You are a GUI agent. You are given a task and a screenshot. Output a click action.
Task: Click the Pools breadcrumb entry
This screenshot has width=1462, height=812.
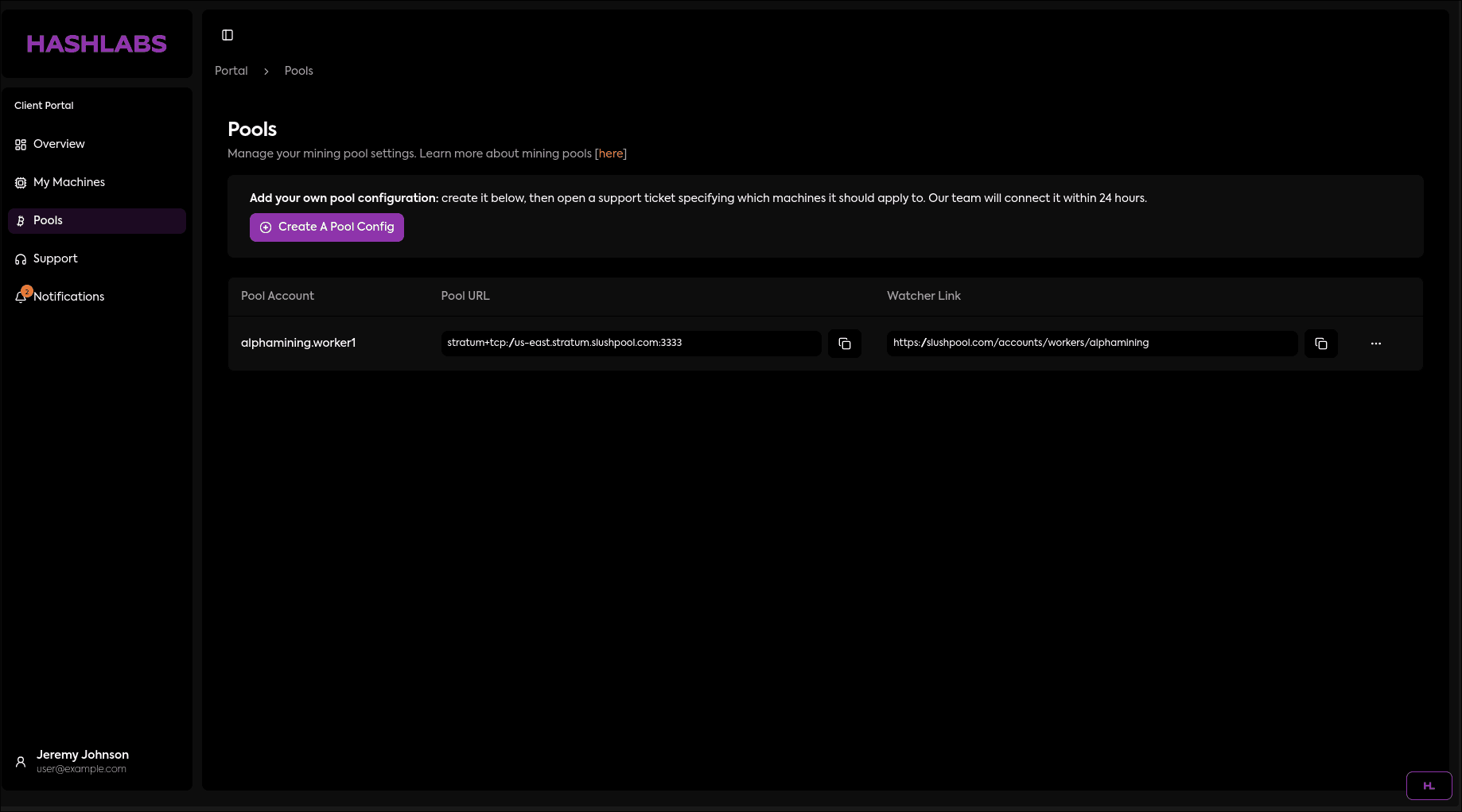298,71
